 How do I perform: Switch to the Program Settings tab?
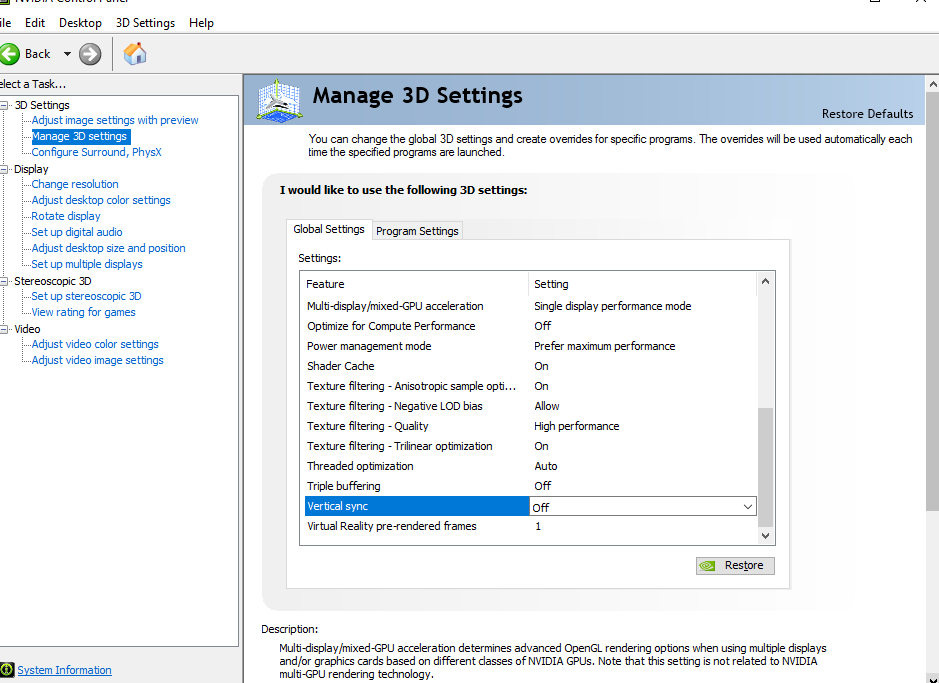click(417, 231)
